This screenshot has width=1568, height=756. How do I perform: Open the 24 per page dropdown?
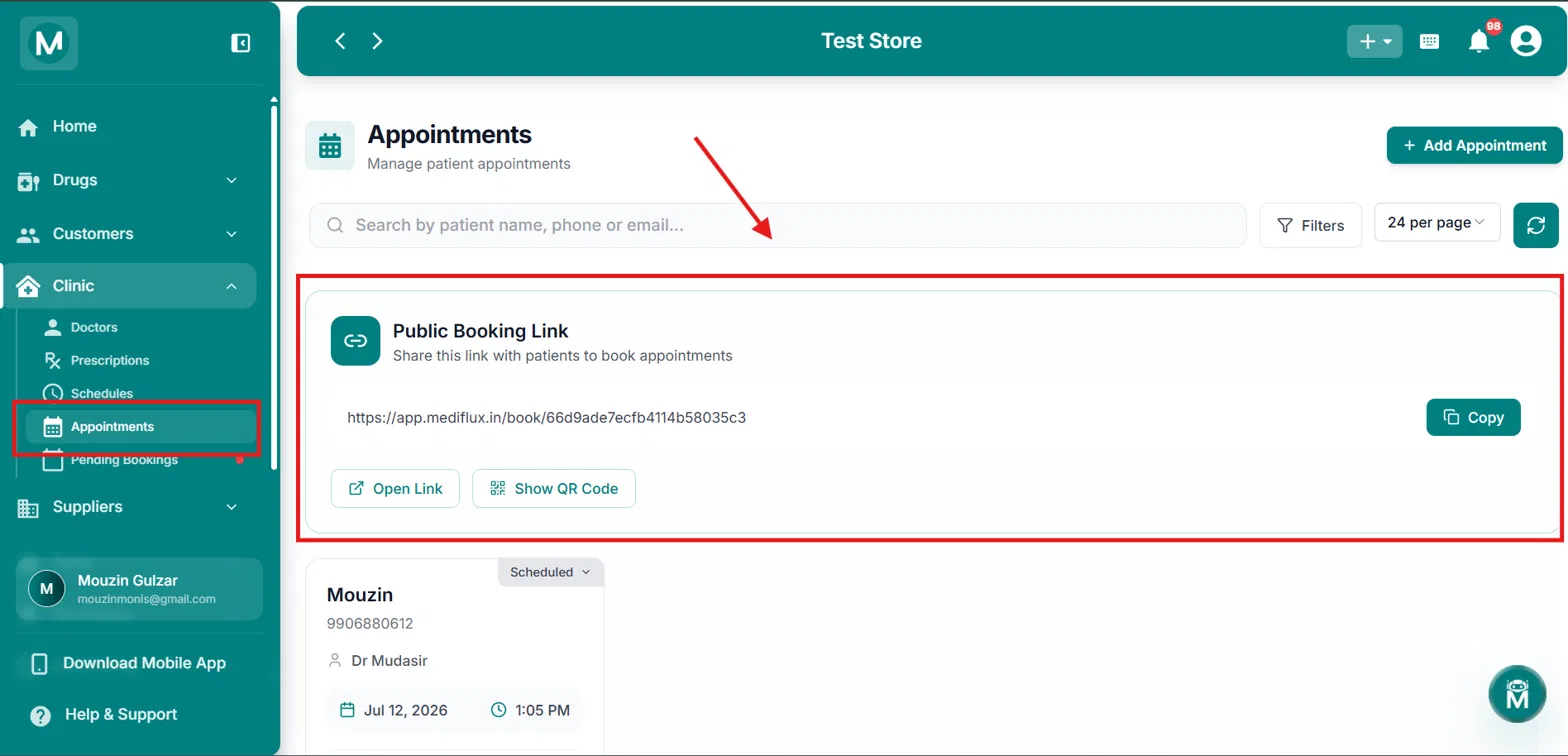tap(1437, 222)
